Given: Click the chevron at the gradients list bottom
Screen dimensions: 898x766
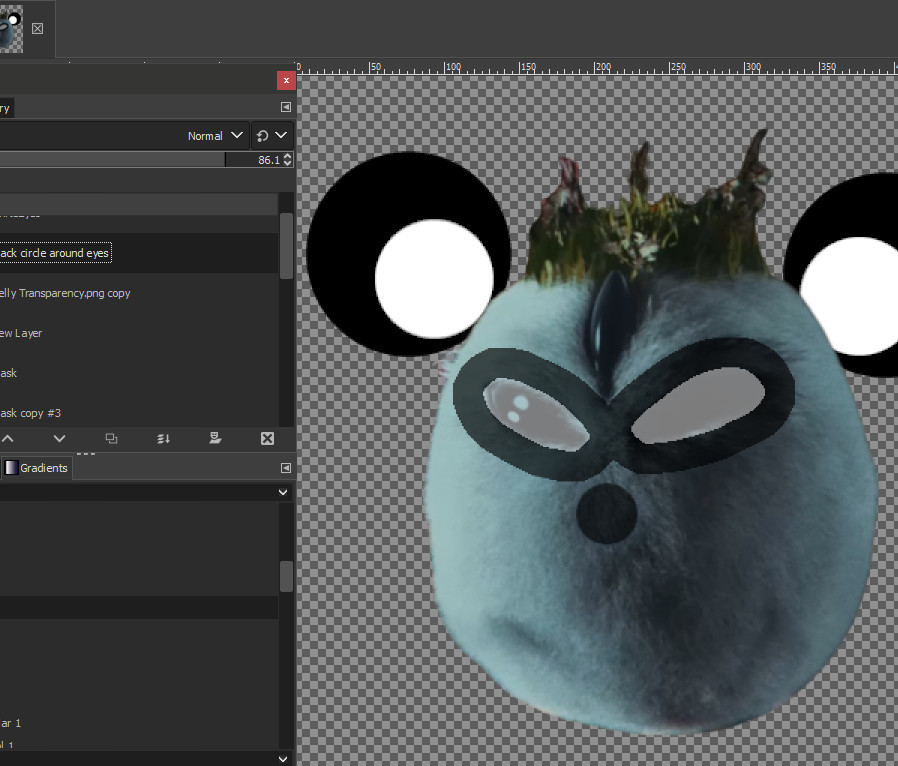Looking at the screenshot, I should coord(283,759).
